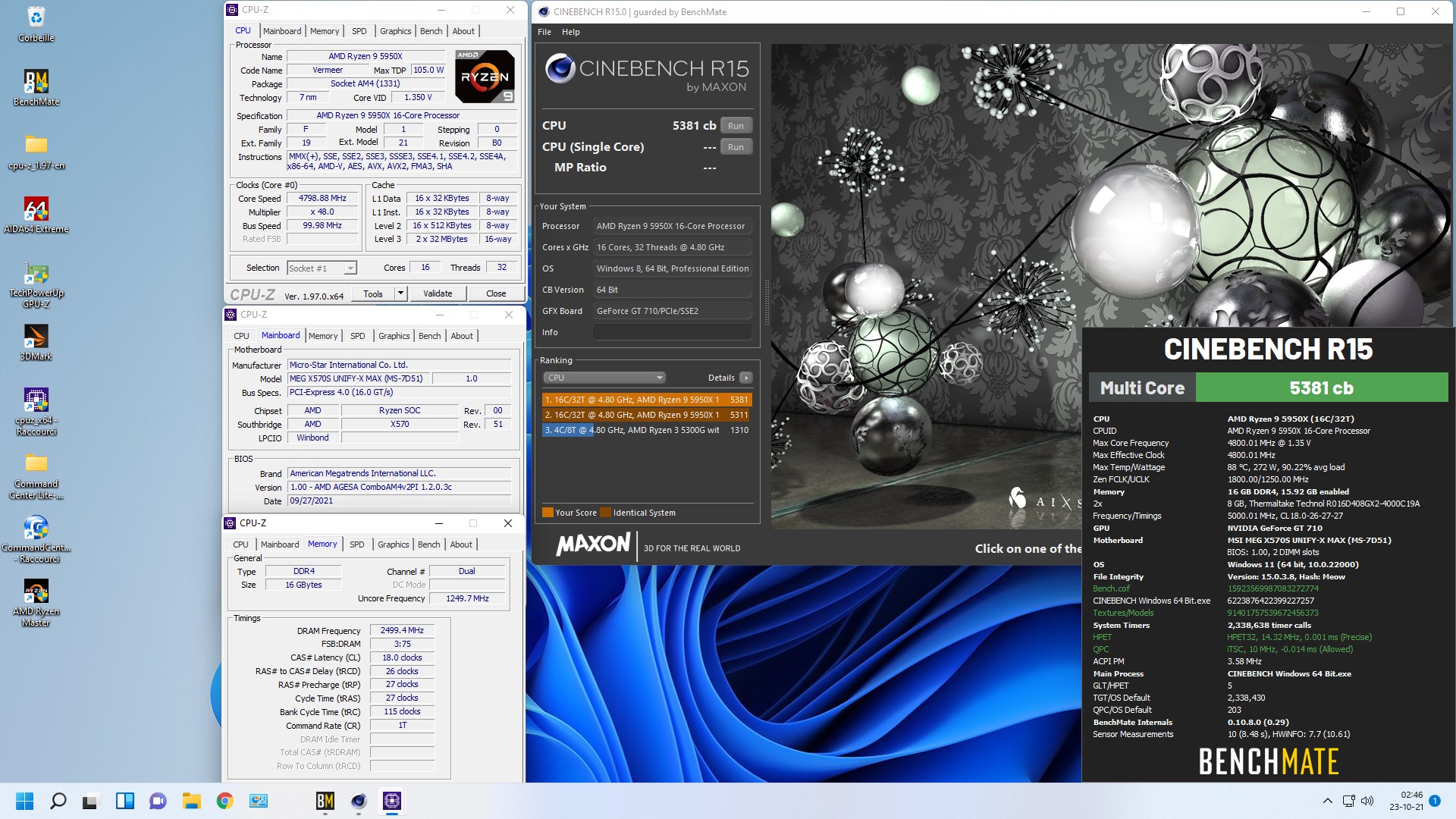Click the Close button in CPU-Z footer
1456x819 pixels.
tap(496, 293)
